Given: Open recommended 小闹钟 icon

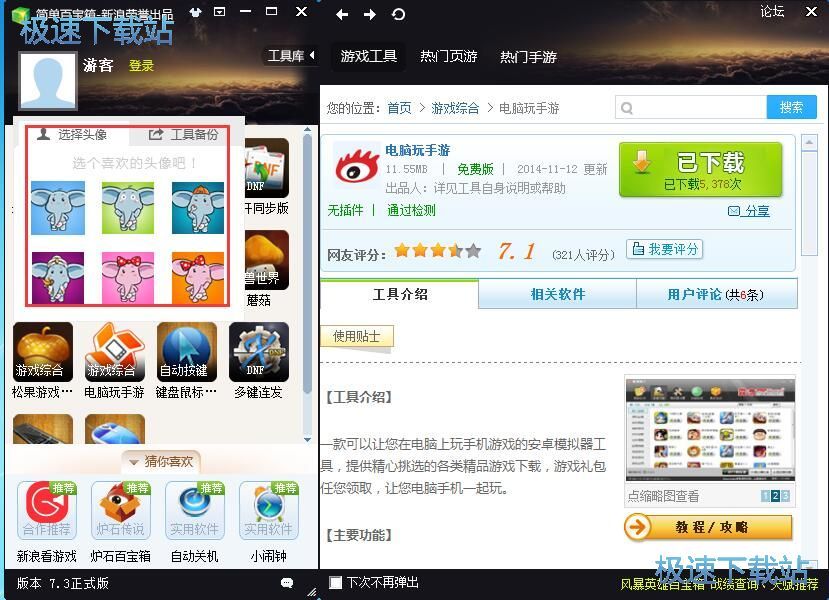Looking at the screenshot, I should tap(269, 510).
